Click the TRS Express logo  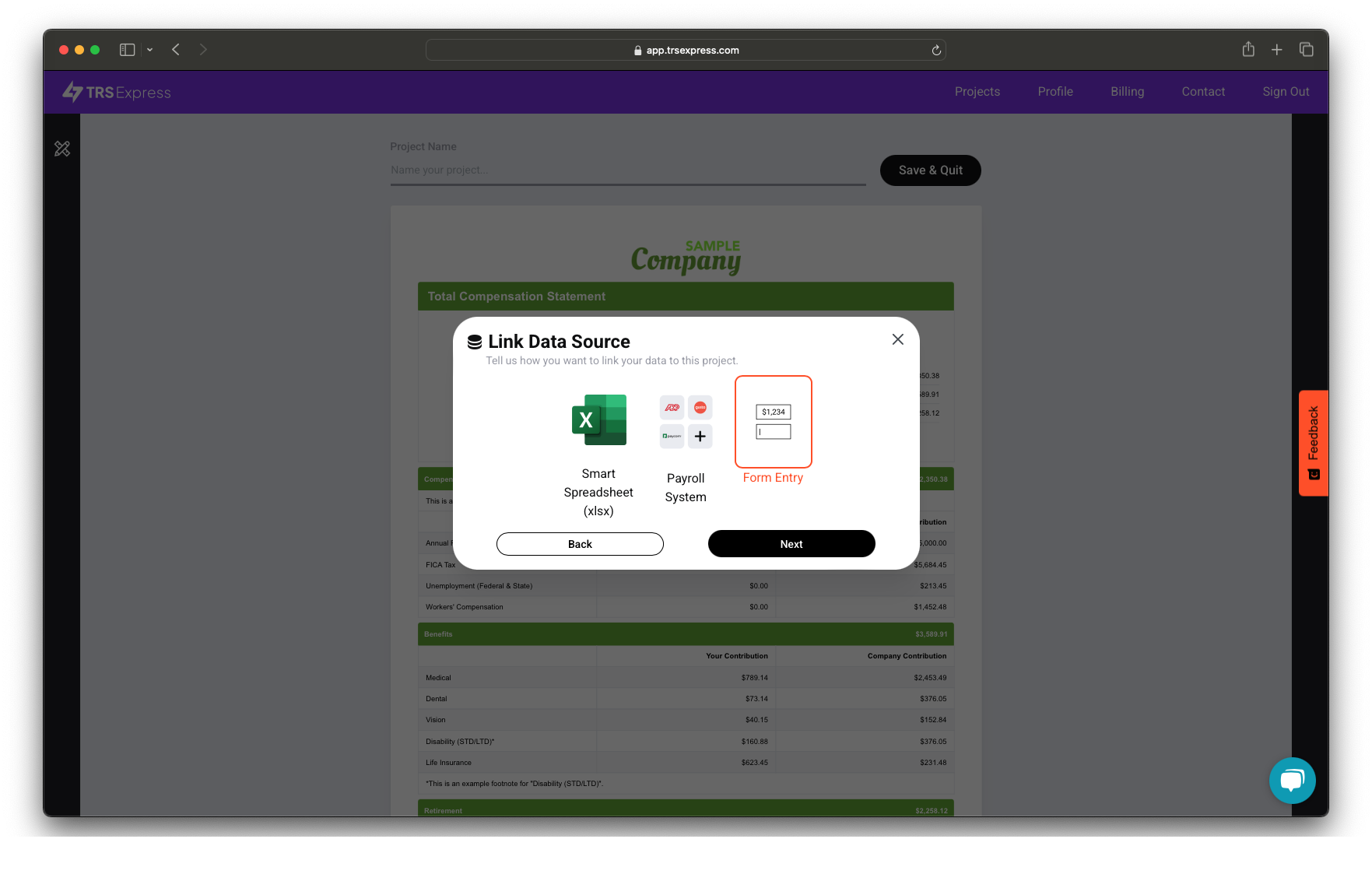pos(117,92)
